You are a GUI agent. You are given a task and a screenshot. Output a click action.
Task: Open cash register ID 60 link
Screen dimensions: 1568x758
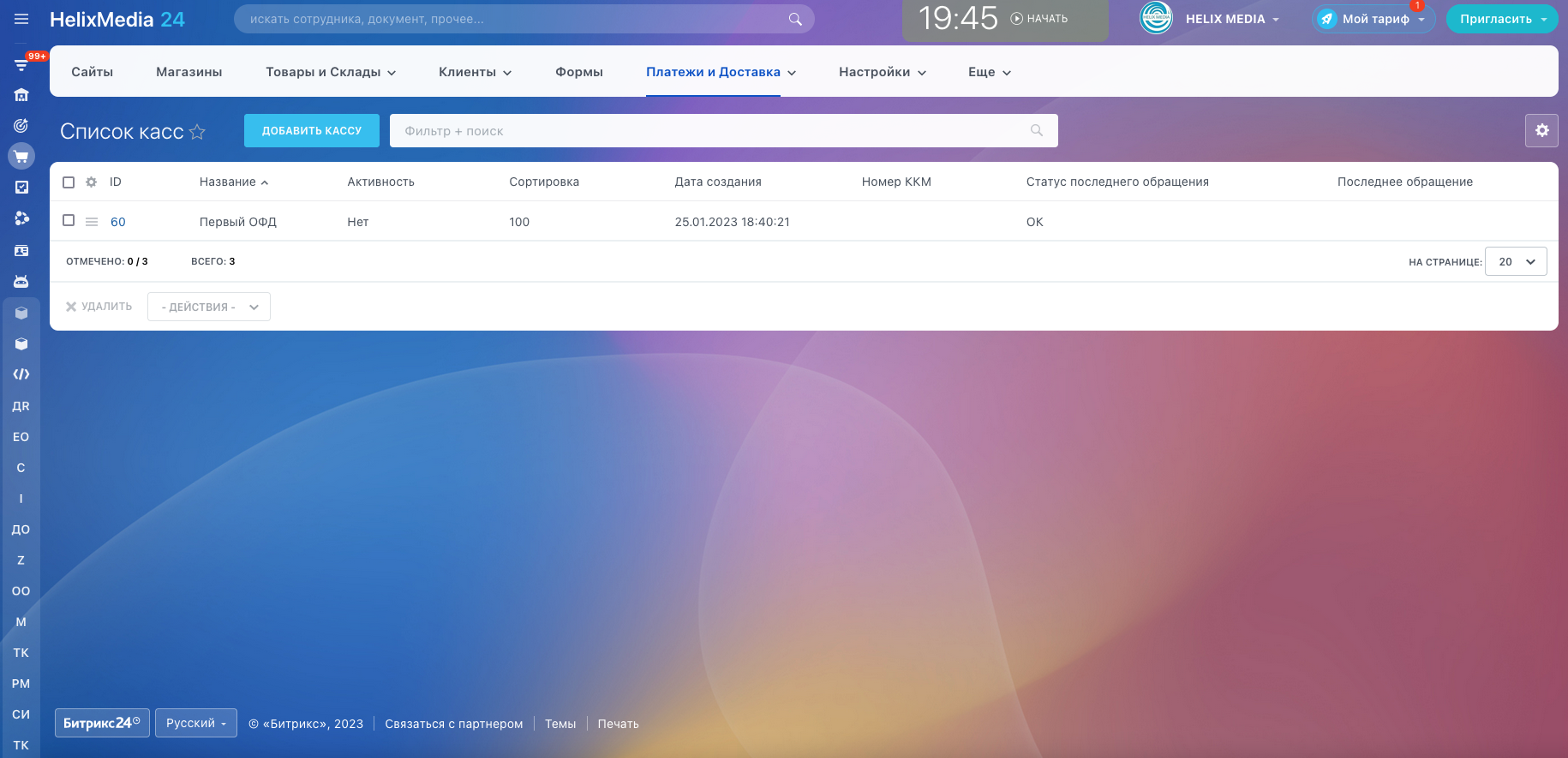point(118,222)
